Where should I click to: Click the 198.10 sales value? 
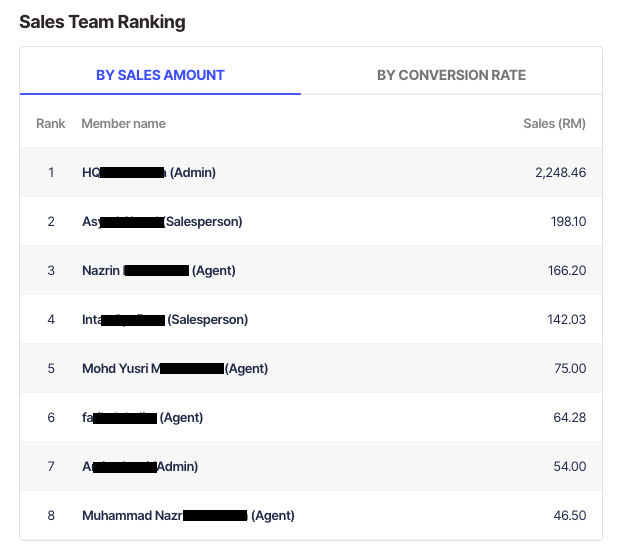coord(568,221)
